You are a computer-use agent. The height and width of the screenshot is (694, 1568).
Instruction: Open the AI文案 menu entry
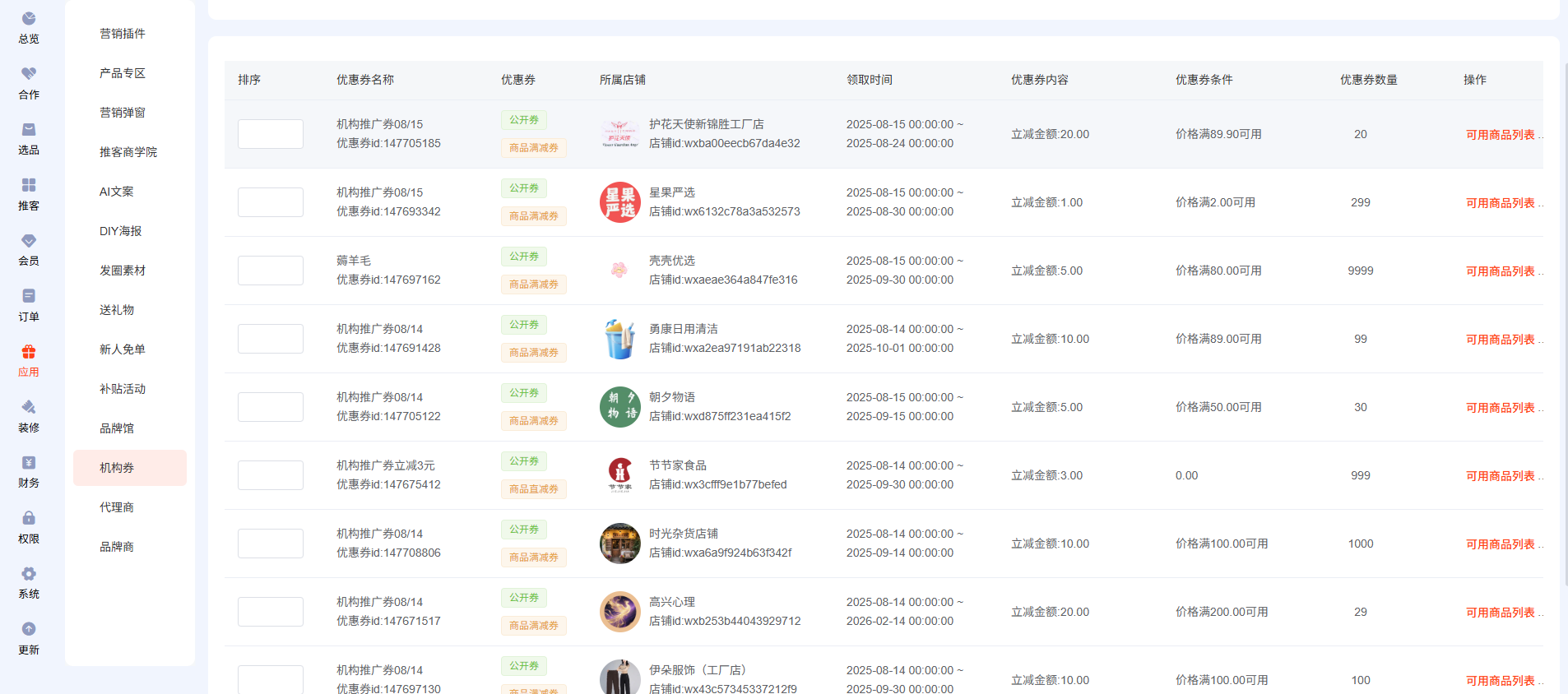[x=116, y=192]
